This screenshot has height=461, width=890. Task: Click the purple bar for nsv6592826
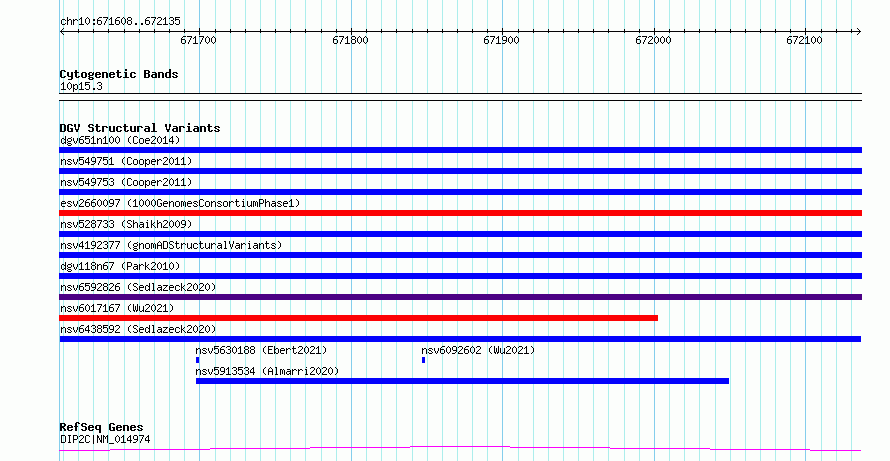point(460,297)
